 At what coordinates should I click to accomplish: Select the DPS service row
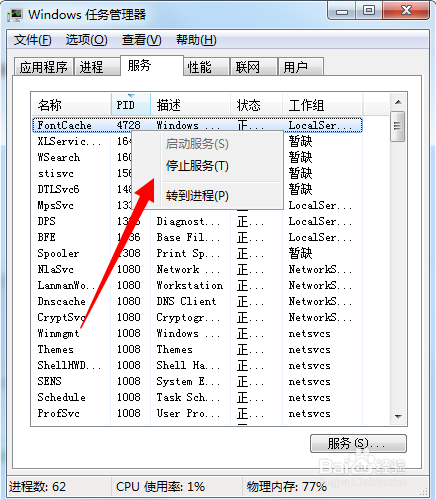197,221
